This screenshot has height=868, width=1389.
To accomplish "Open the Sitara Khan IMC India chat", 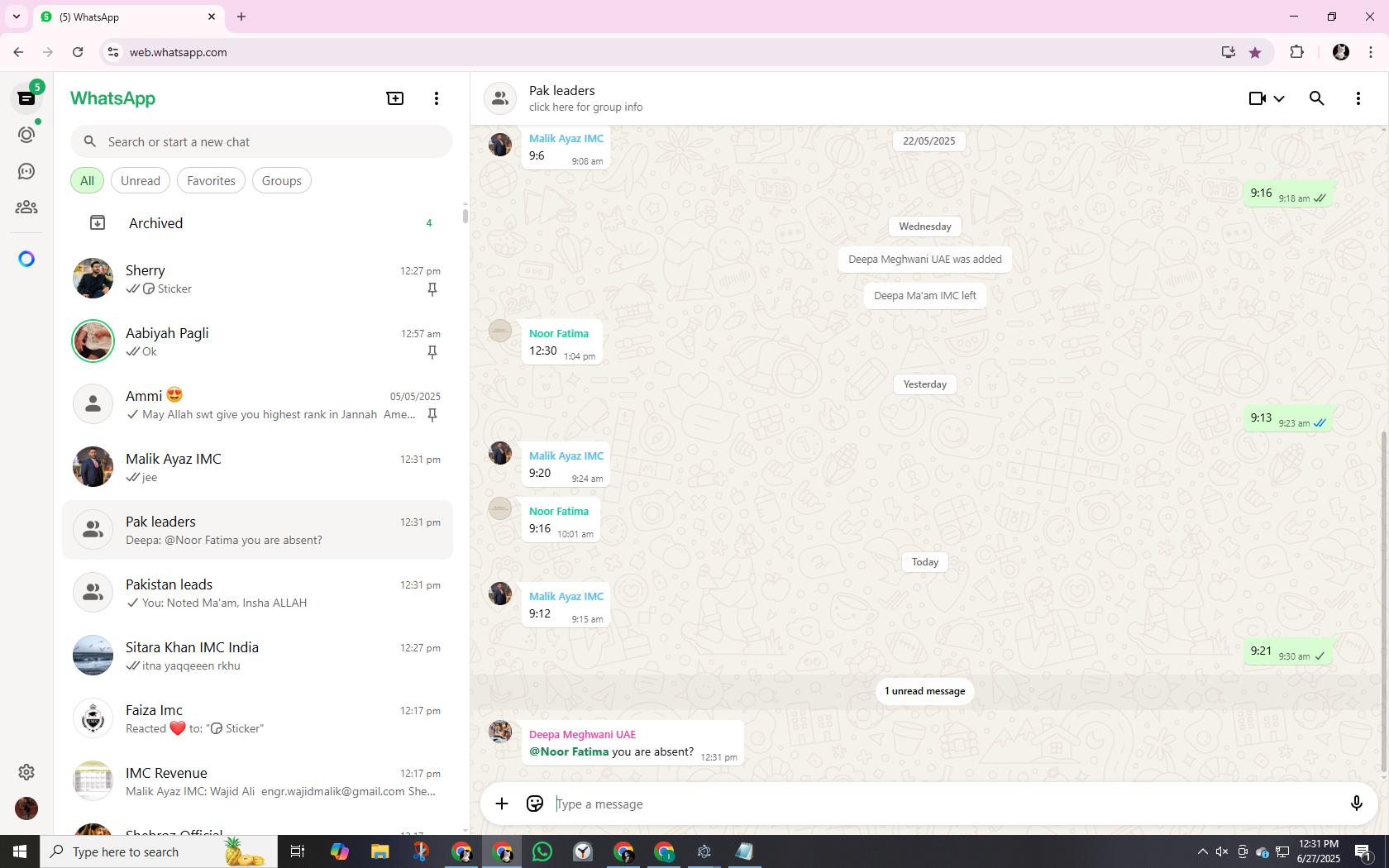I will coord(258,656).
